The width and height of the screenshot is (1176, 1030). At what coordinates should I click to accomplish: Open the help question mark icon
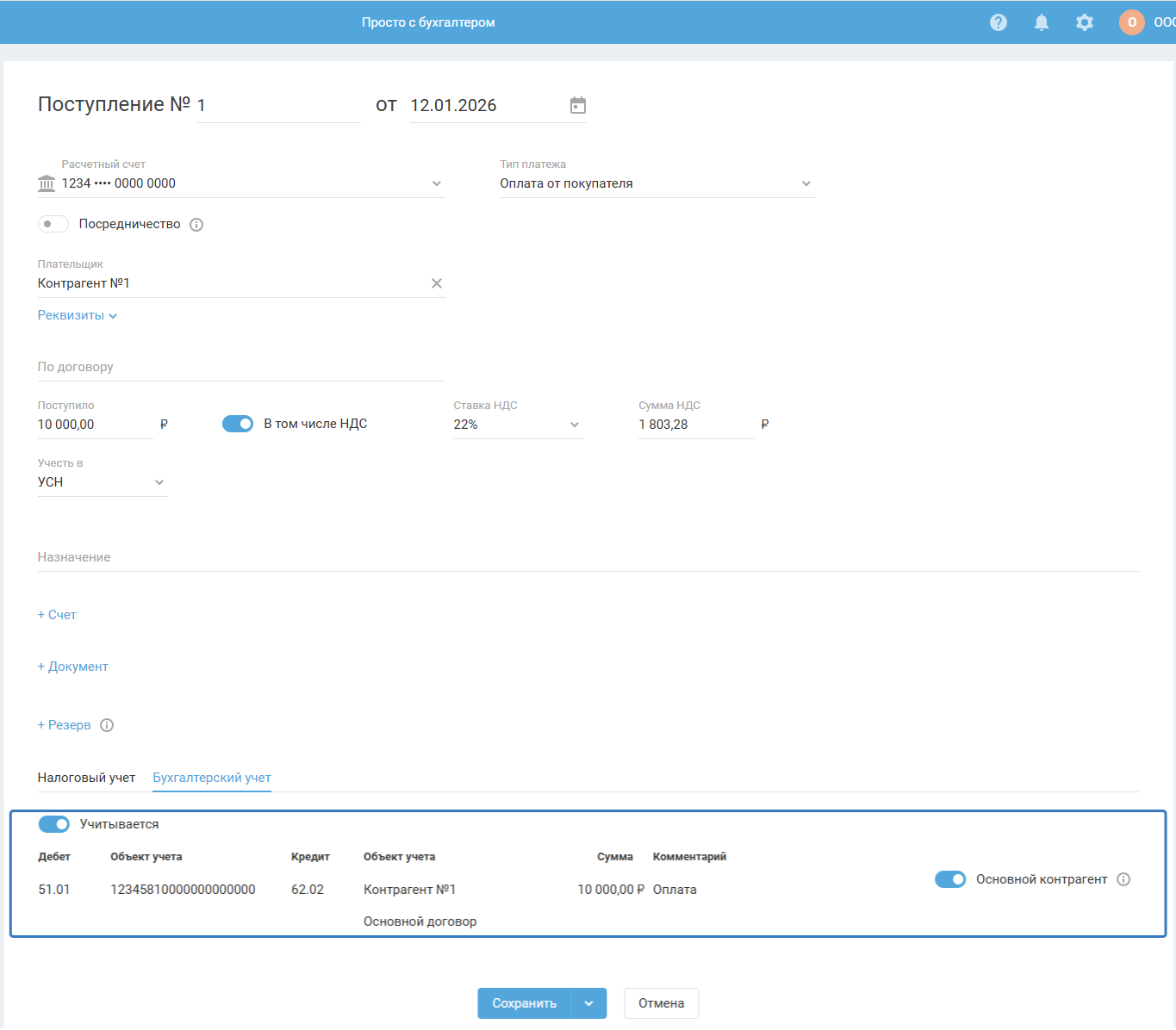click(998, 22)
